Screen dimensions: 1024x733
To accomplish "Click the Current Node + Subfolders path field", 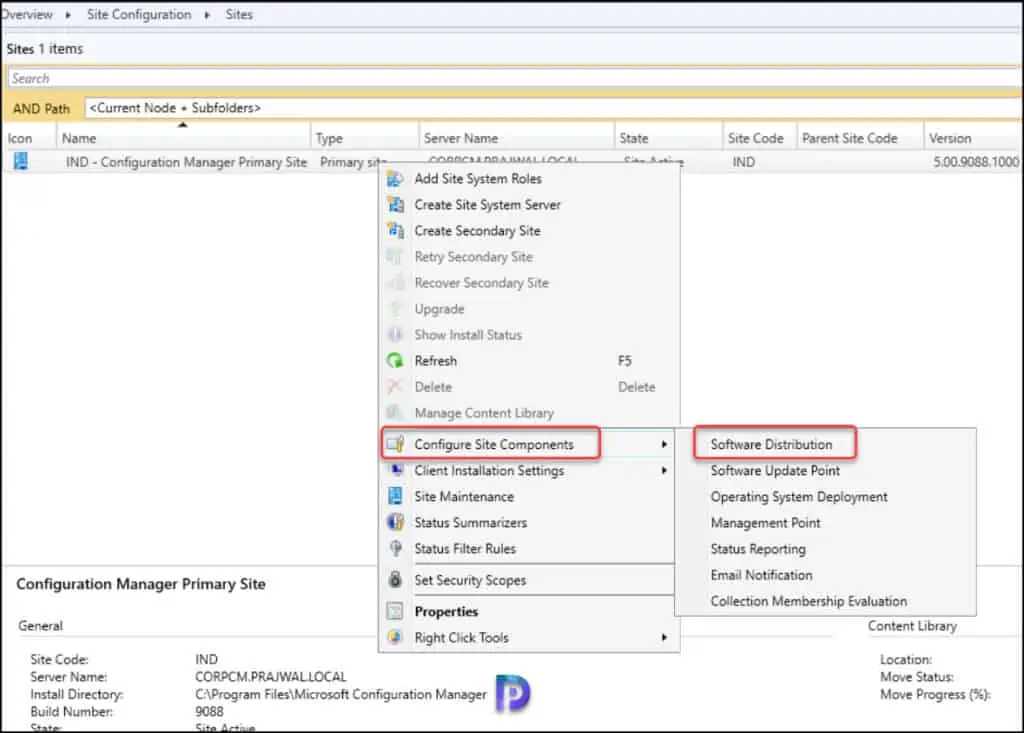I will [x=552, y=108].
